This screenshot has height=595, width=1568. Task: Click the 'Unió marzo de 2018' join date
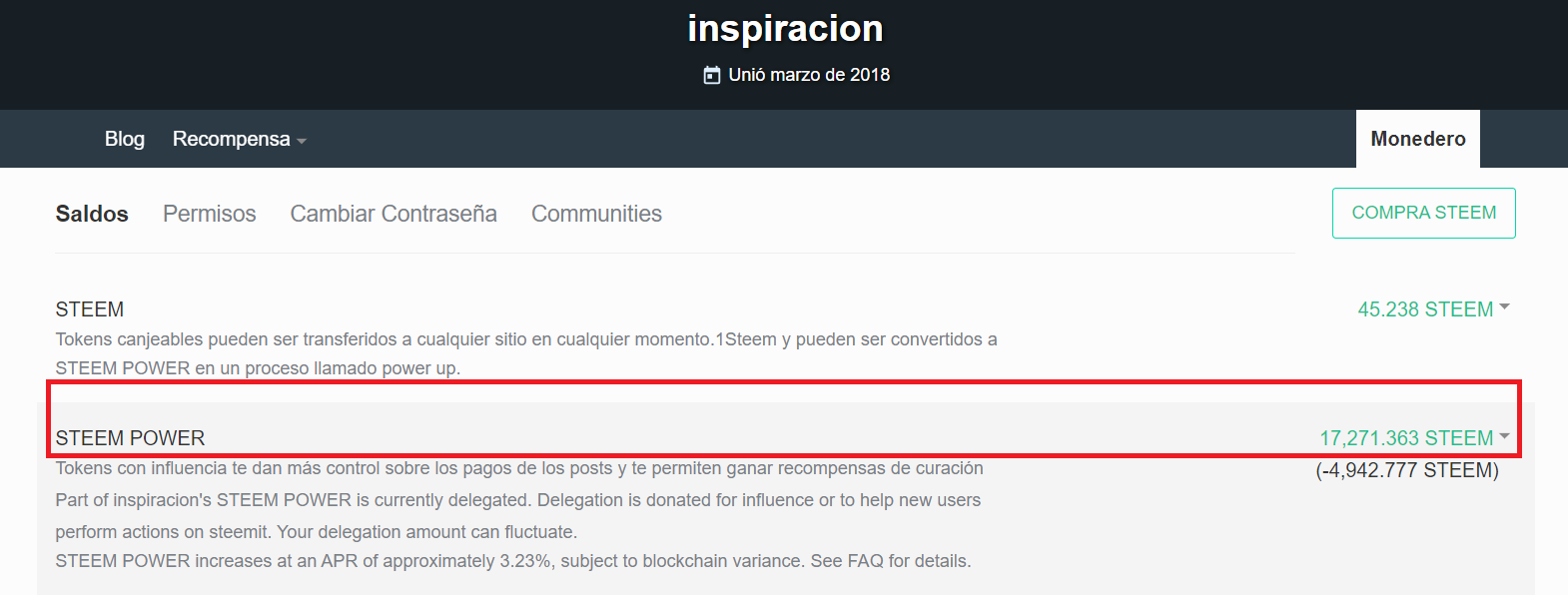pos(808,75)
